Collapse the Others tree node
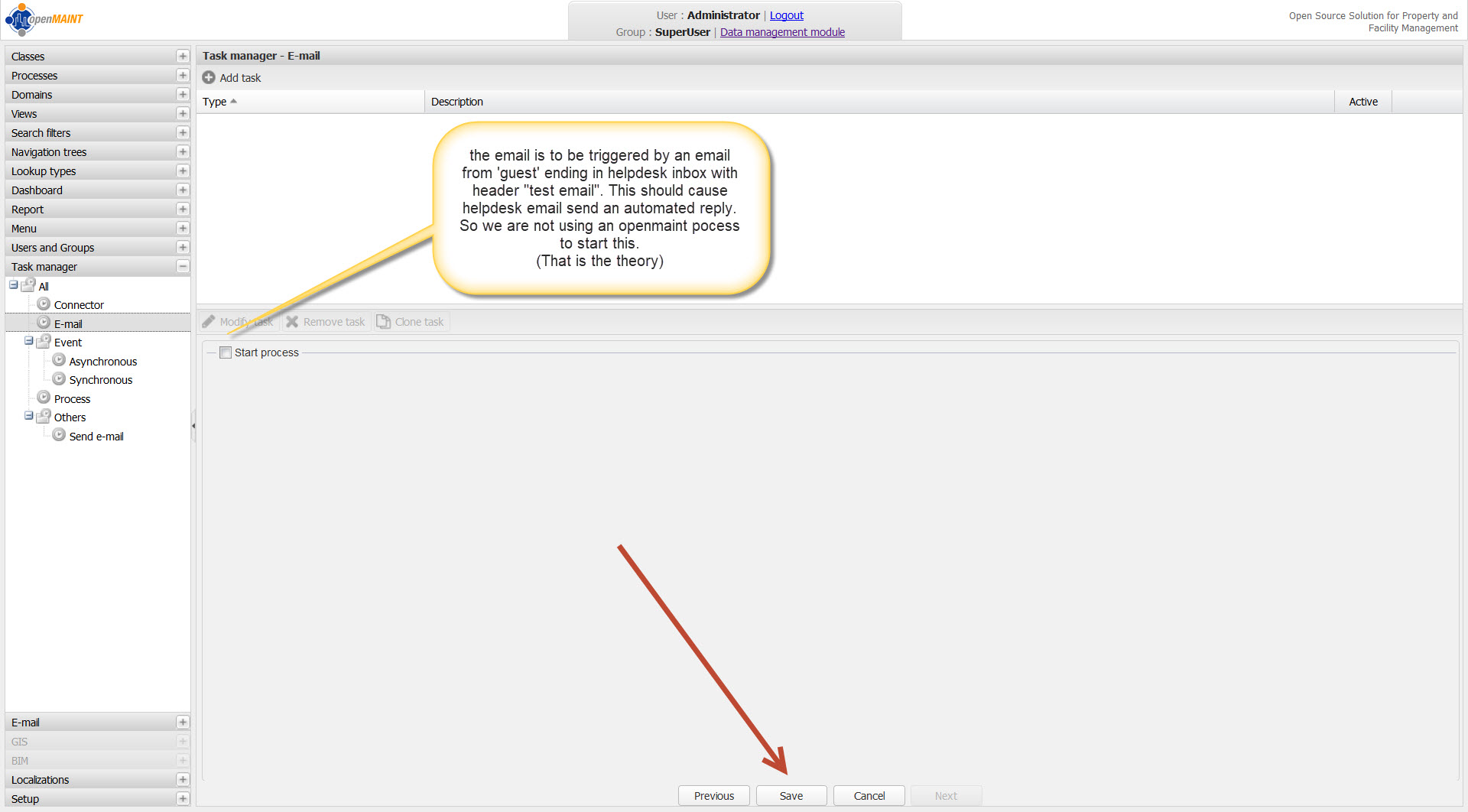The width and height of the screenshot is (1468, 812). click(28, 416)
